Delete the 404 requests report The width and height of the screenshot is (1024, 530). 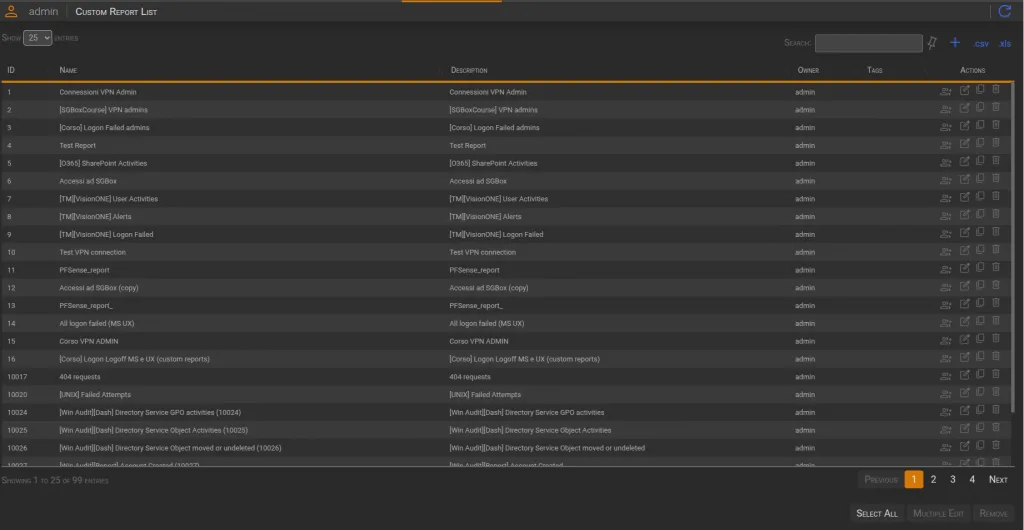(996, 375)
